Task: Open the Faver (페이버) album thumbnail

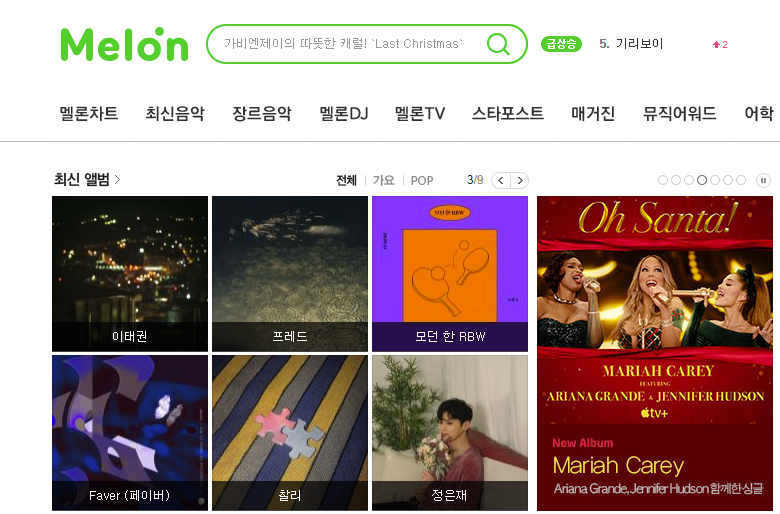Action: coord(130,433)
